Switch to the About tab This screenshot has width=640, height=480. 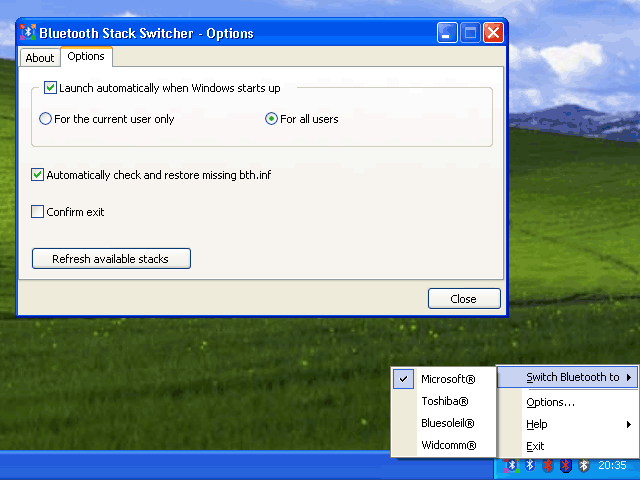click(x=40, y=58)
